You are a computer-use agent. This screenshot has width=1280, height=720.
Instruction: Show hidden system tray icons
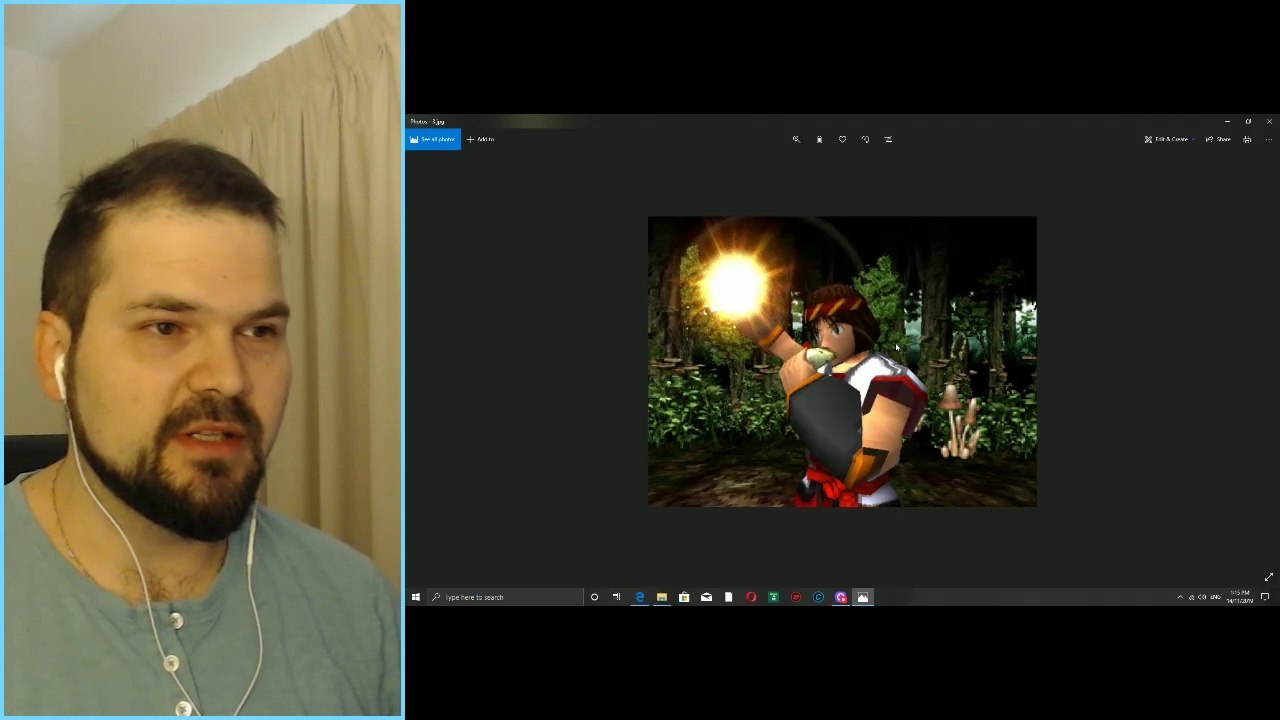click(1180, 597)
